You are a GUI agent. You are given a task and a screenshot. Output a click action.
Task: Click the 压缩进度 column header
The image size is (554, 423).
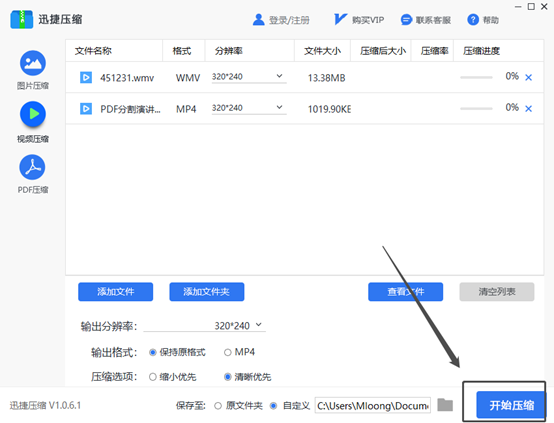[x=481, y=51]
